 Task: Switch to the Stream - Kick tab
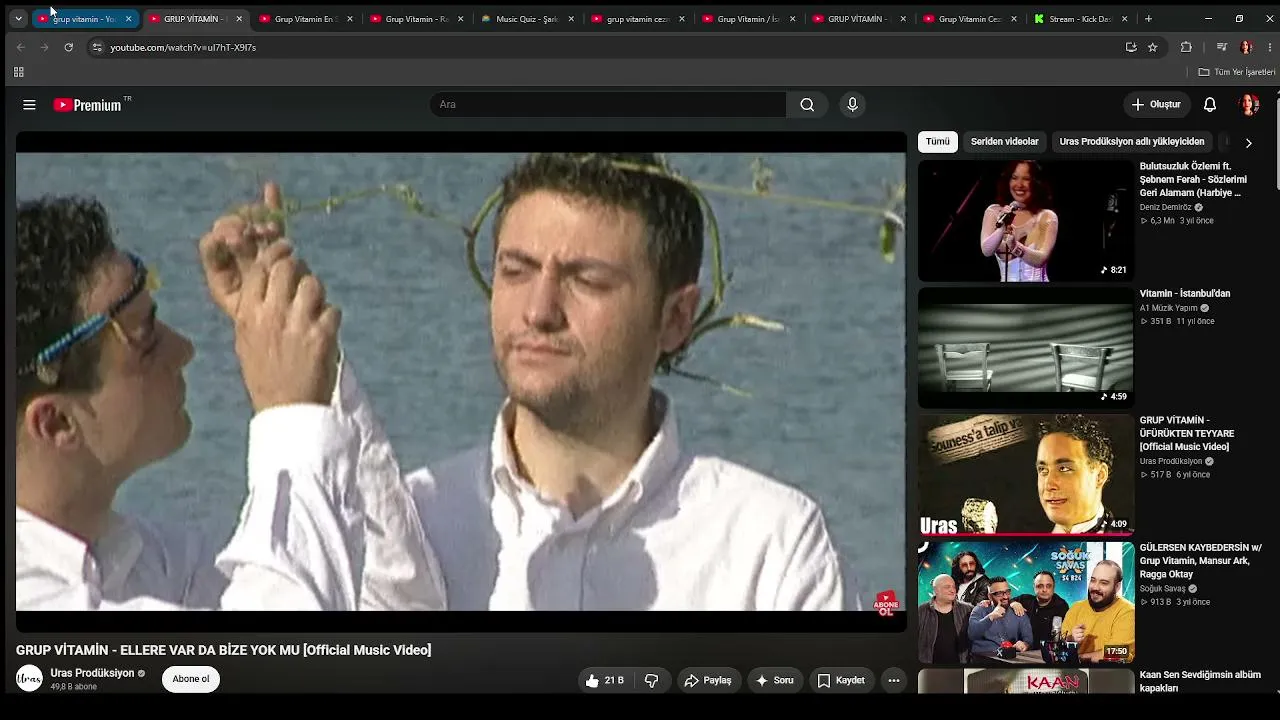point(1080,19)
